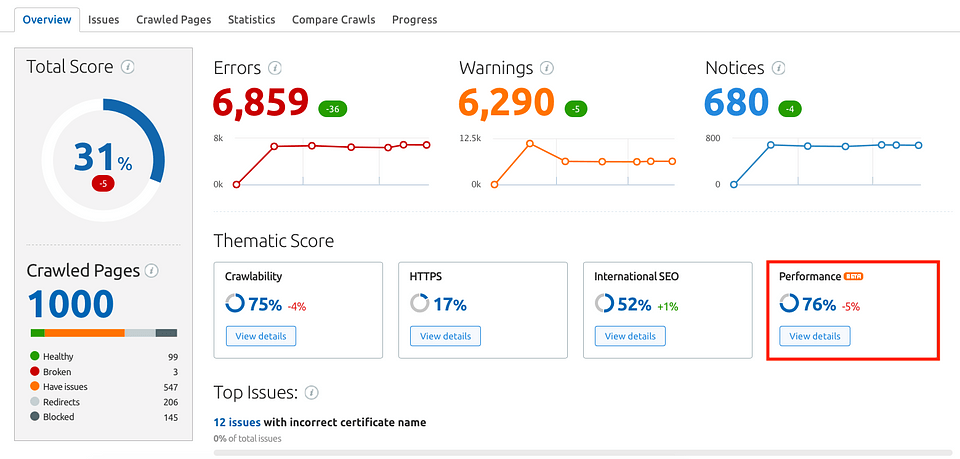The image size is (960, 459).
Task: Click the Total Score donut chart
Action: tap(103, 160)
